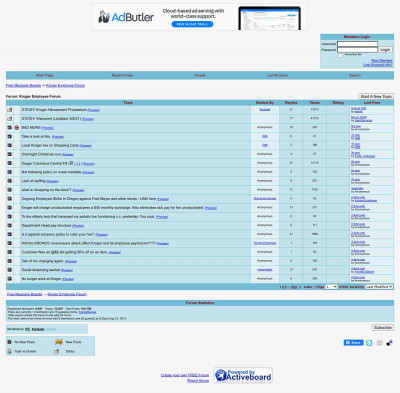
Task: Open the 'Overnight Christmas eve' topic
Action: (41, 154)
